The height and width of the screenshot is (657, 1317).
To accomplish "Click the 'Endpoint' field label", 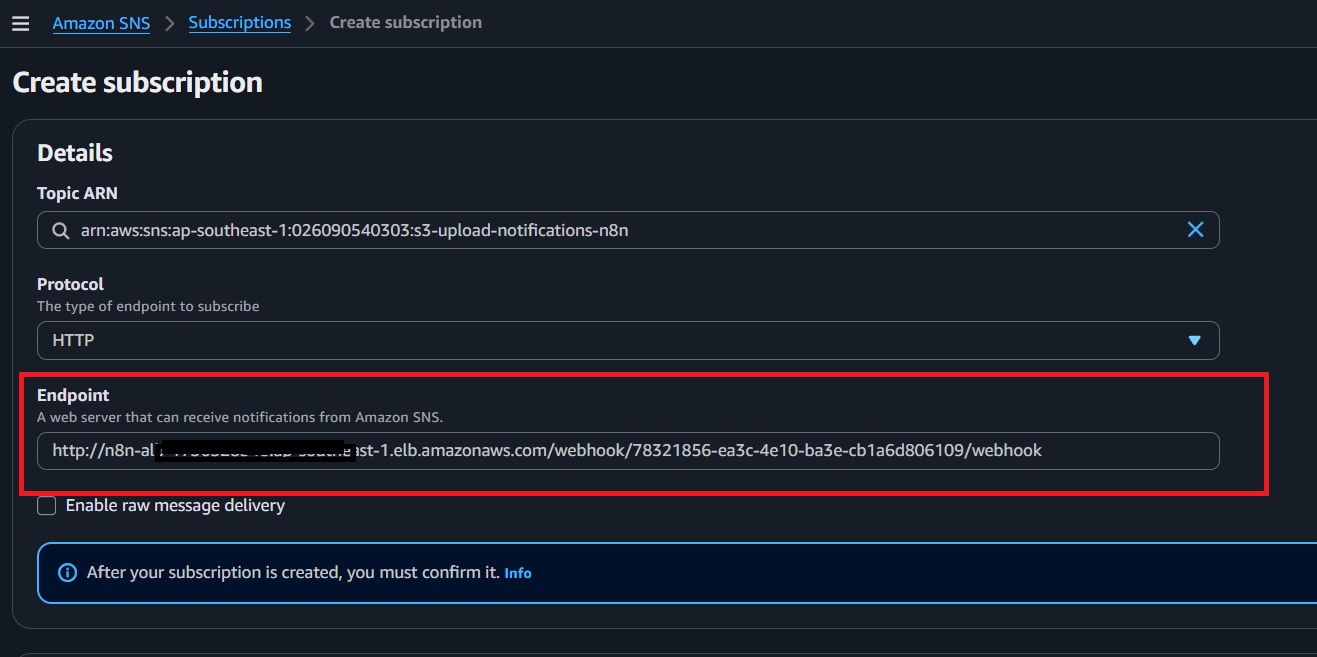I will coord(73,395).
